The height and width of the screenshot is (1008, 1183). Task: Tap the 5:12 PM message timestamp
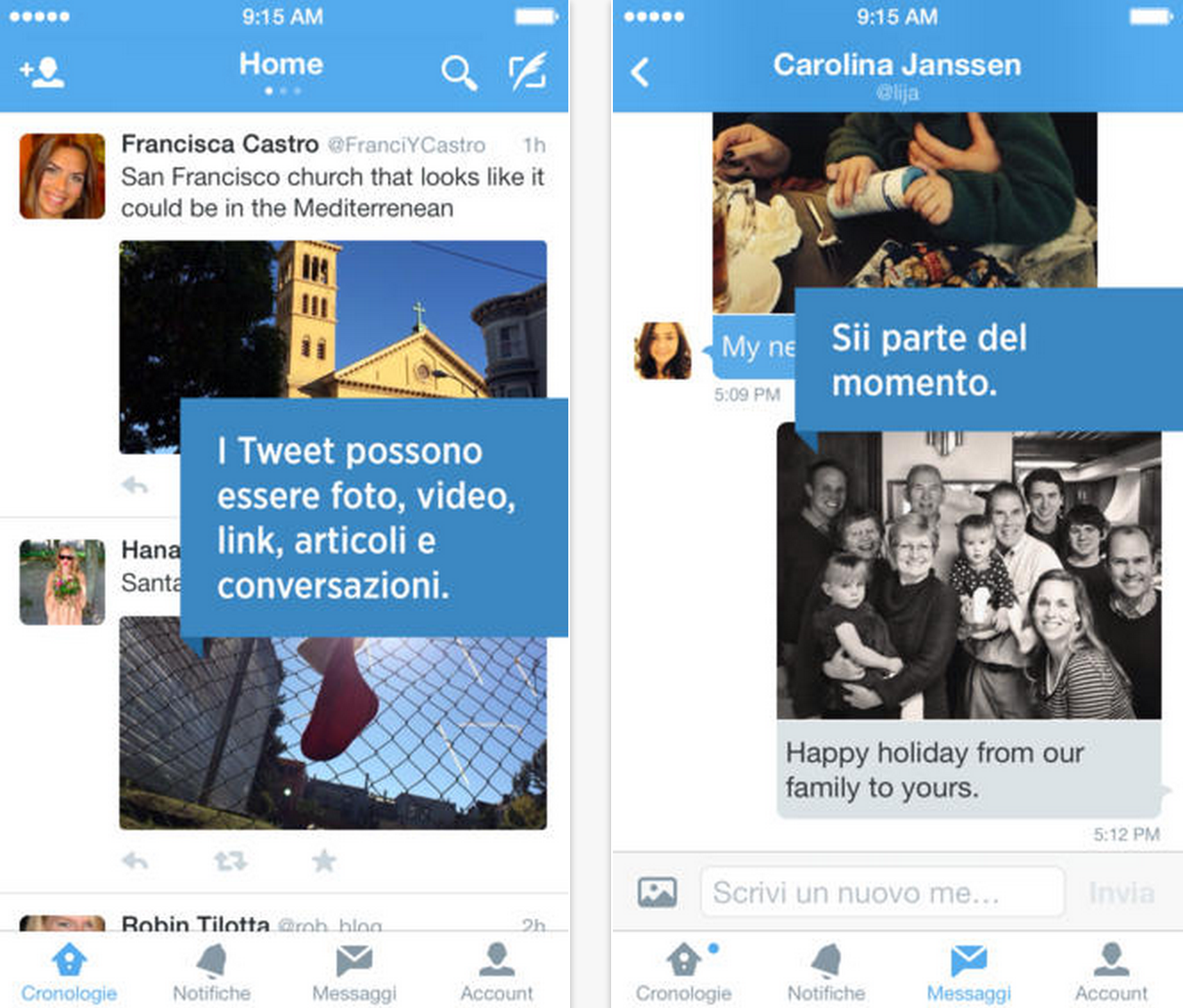[1127, 834]
